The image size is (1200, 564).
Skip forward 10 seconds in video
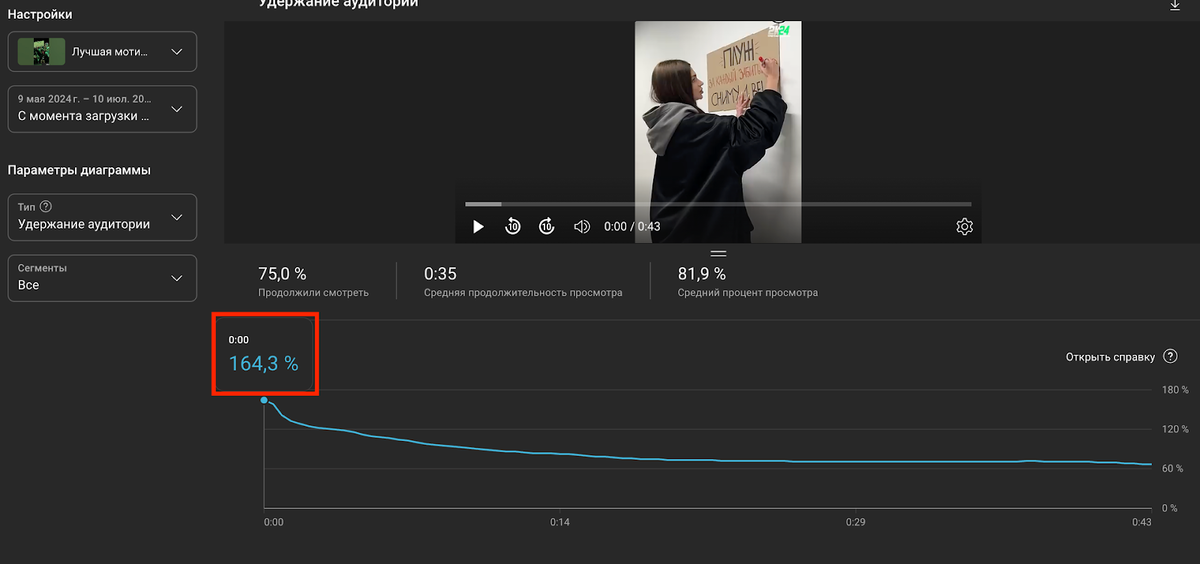tap(546, 227)
